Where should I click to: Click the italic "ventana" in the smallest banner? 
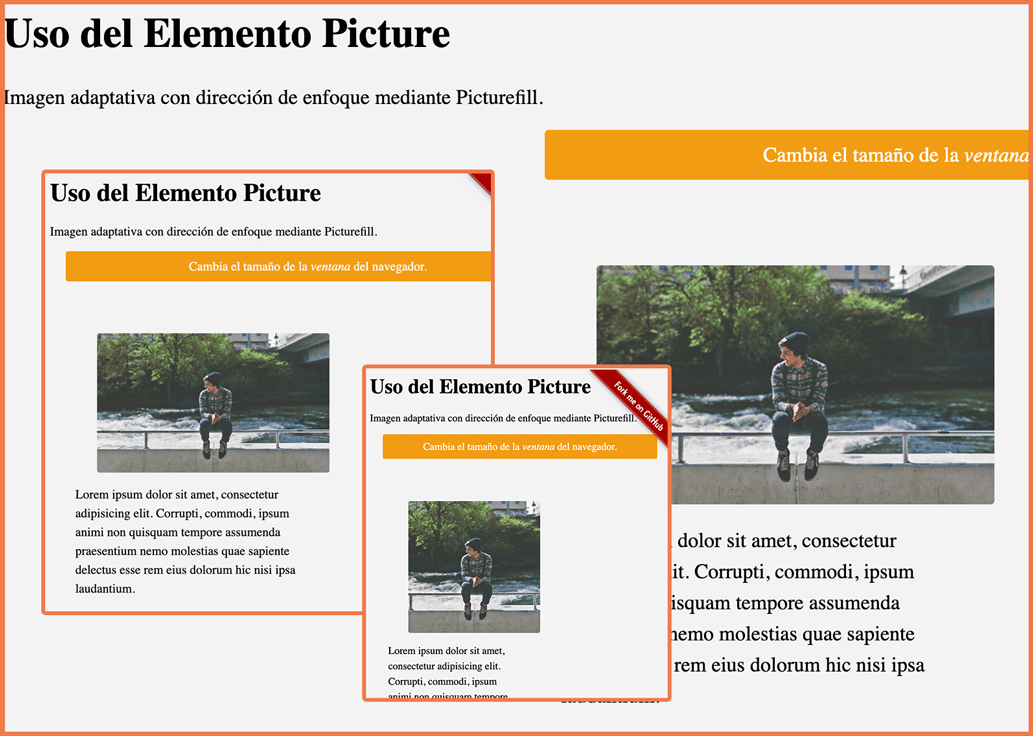coord(538,447)
